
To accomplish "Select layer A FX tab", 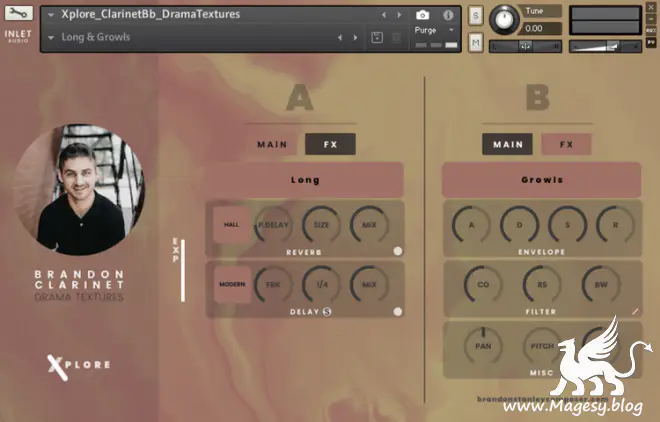I will click(330, 144).
